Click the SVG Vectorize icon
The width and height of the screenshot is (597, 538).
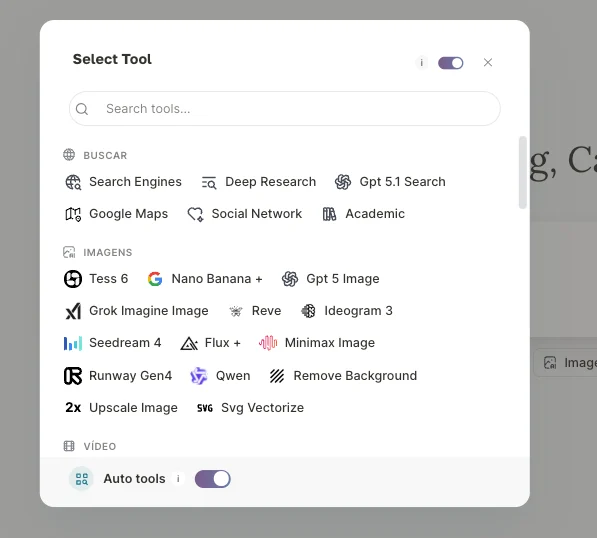[205, 408]
